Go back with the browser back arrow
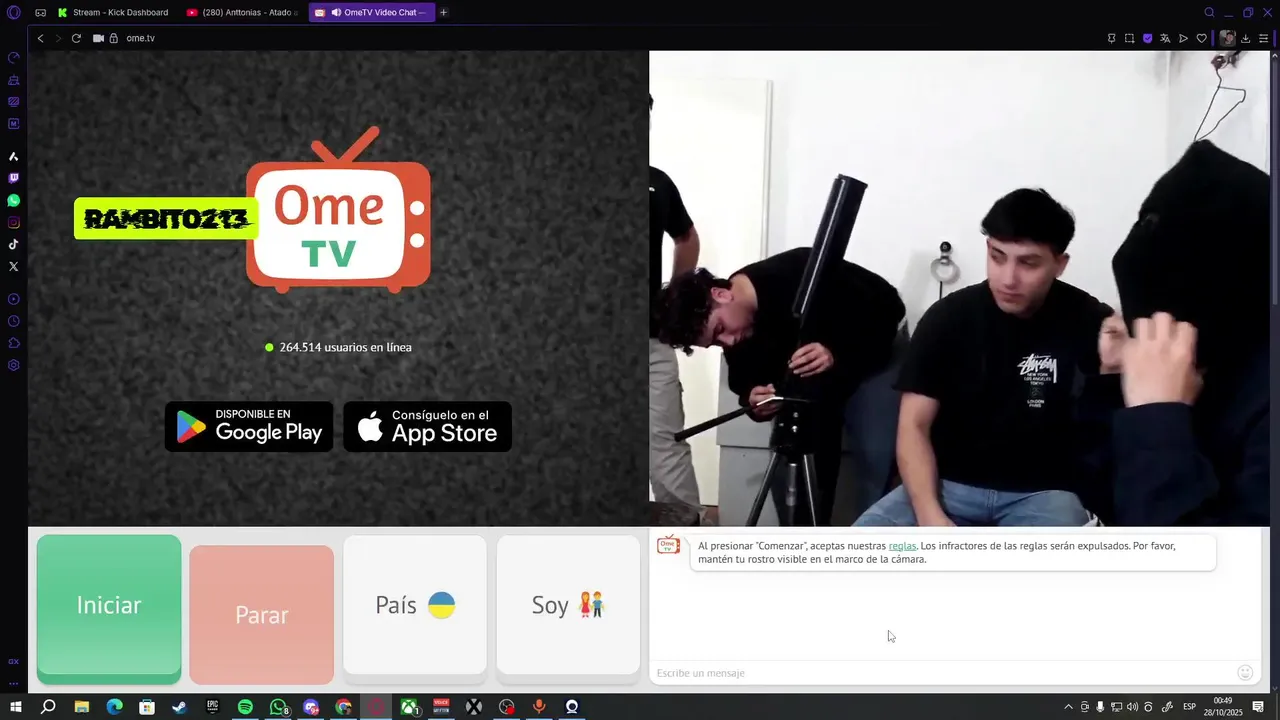 pyautogui.click(x=40, y=38)
